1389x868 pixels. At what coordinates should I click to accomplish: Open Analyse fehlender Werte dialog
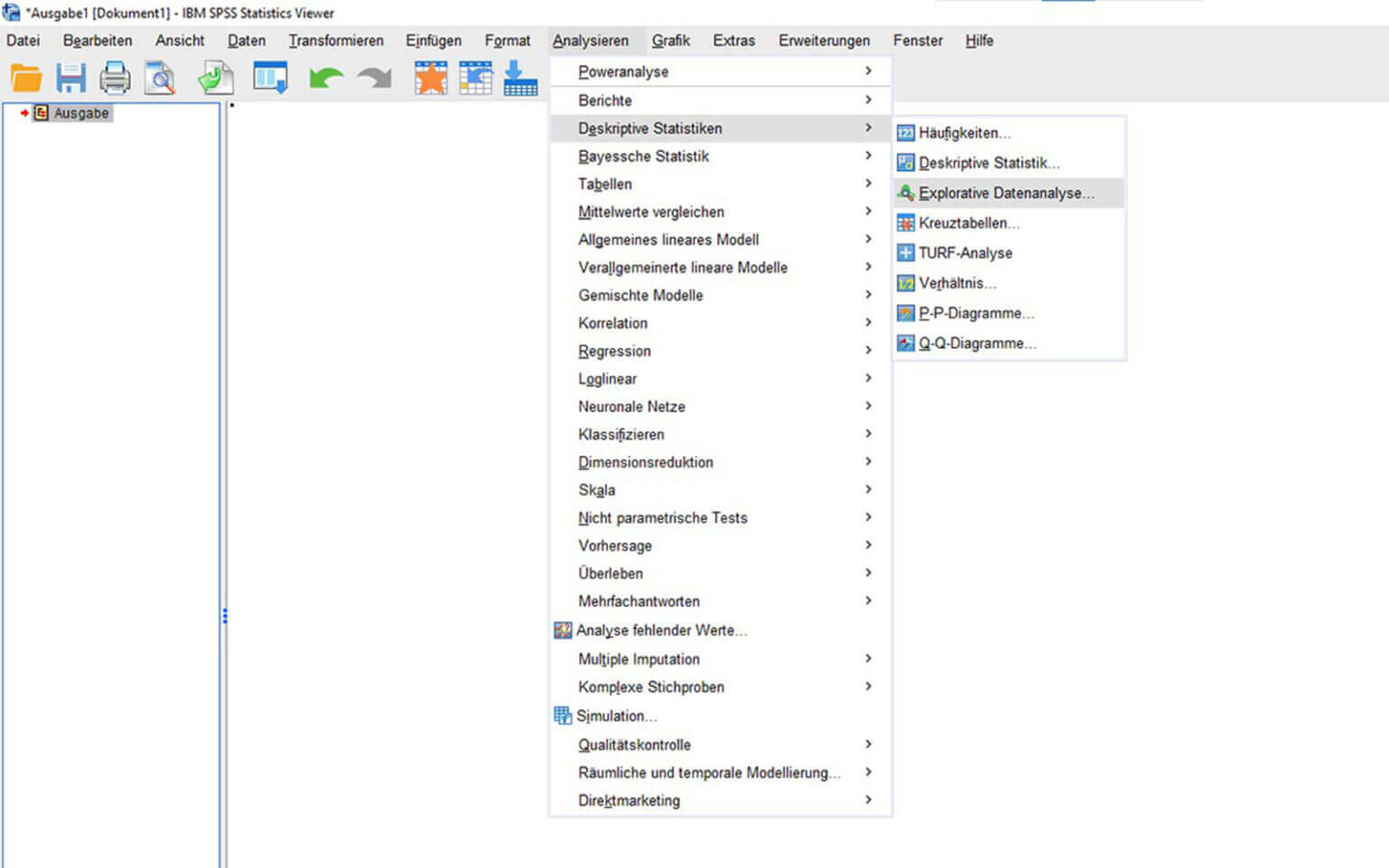[x=661, y=630]
